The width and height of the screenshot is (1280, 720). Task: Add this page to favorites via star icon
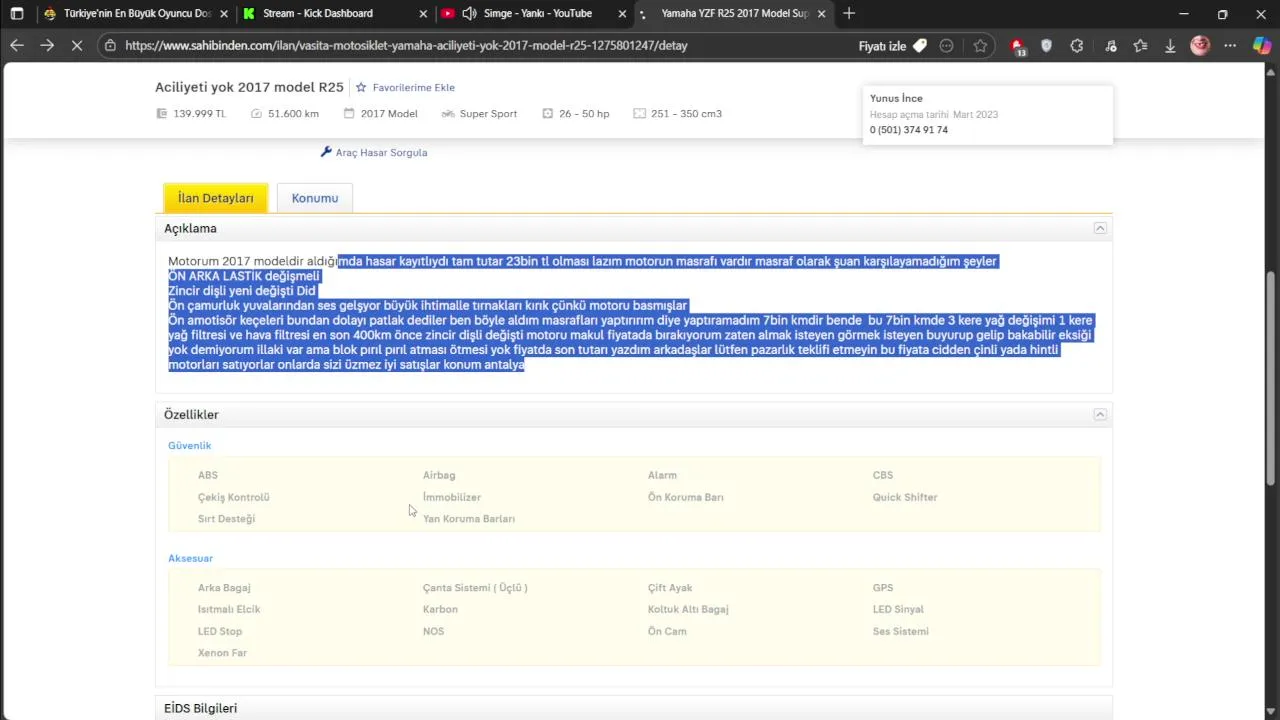pyautogui.click(x=980, y=45)
